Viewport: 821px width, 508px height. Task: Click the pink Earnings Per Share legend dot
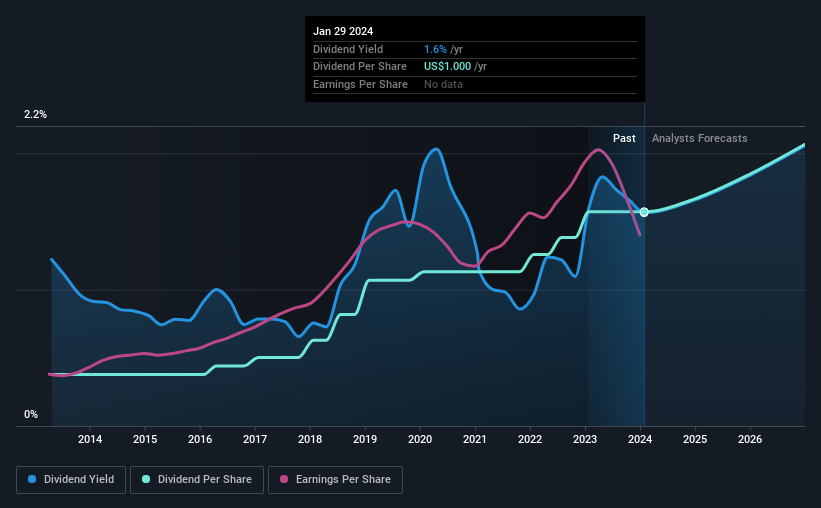tap(284, 479)
